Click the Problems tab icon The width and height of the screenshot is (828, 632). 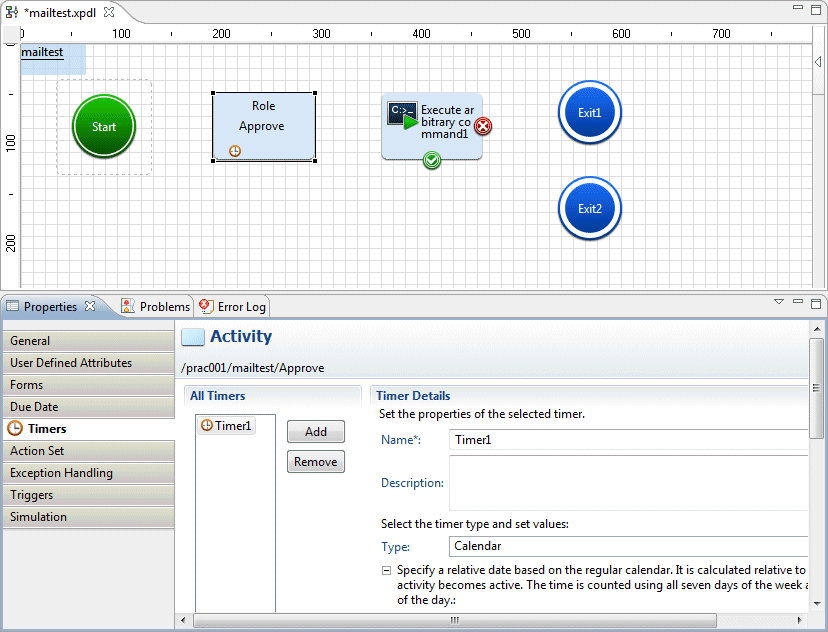[128, 306]
